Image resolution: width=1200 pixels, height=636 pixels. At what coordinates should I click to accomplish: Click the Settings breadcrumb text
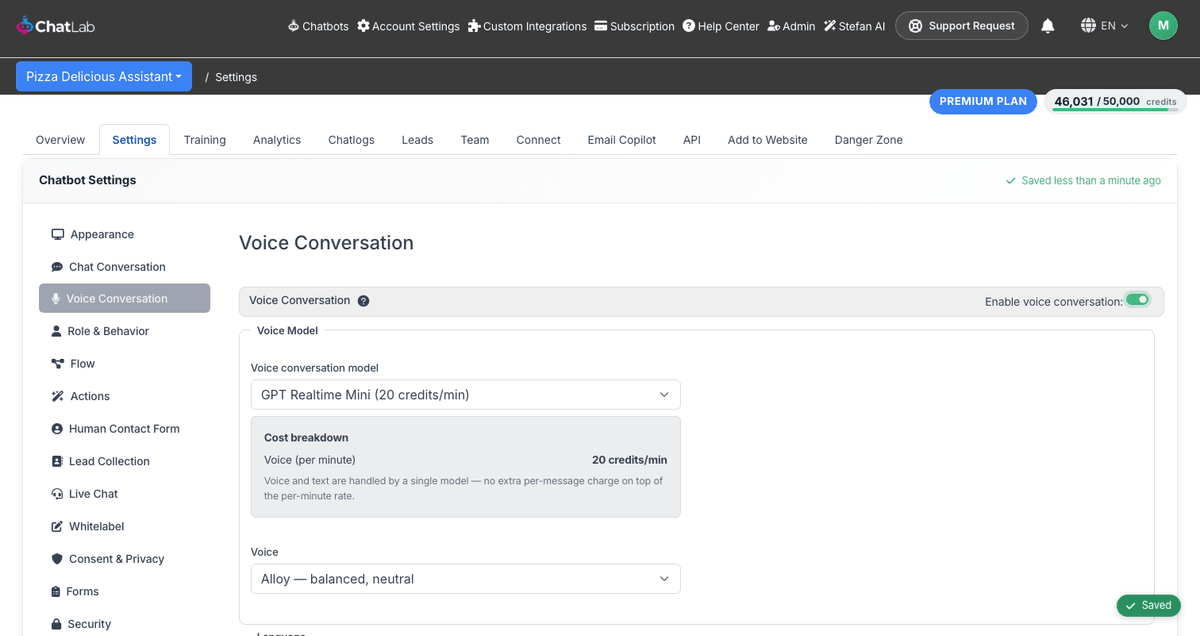(236, 77)
